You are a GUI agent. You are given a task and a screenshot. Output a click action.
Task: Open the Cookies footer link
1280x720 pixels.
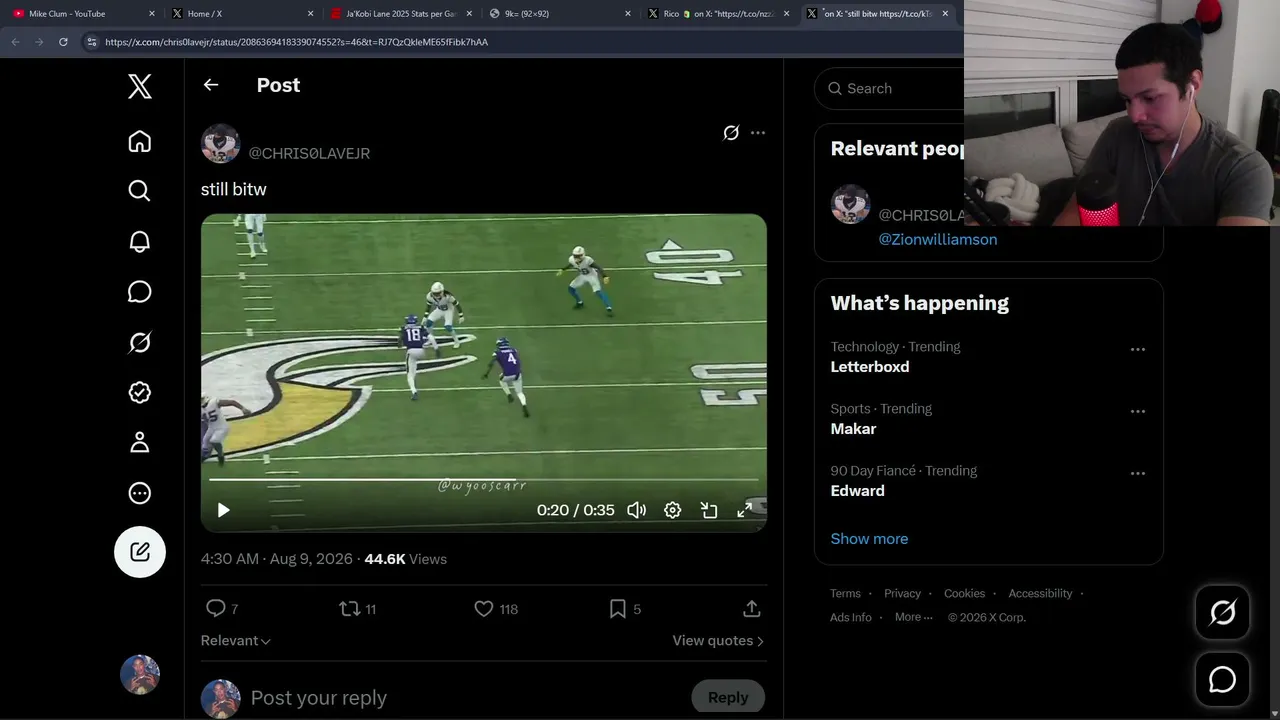[x=964, y=593]
